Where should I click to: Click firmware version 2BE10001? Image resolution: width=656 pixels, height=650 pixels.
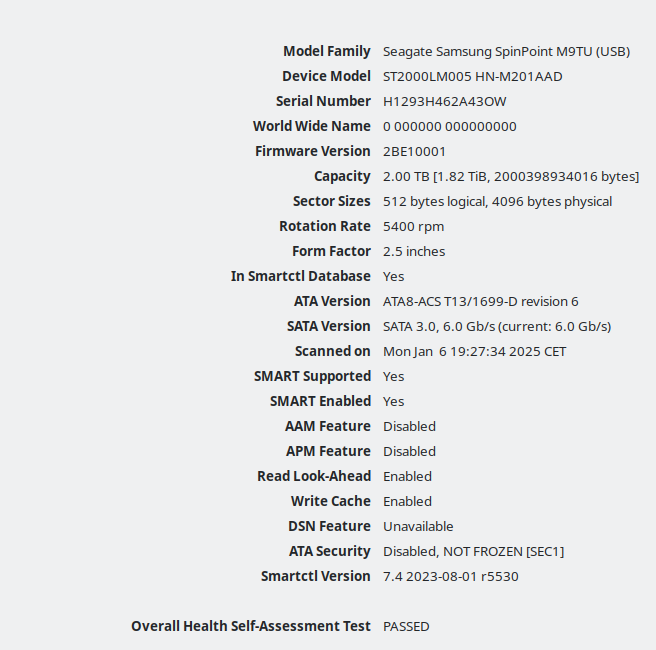[x=414, y=151]
